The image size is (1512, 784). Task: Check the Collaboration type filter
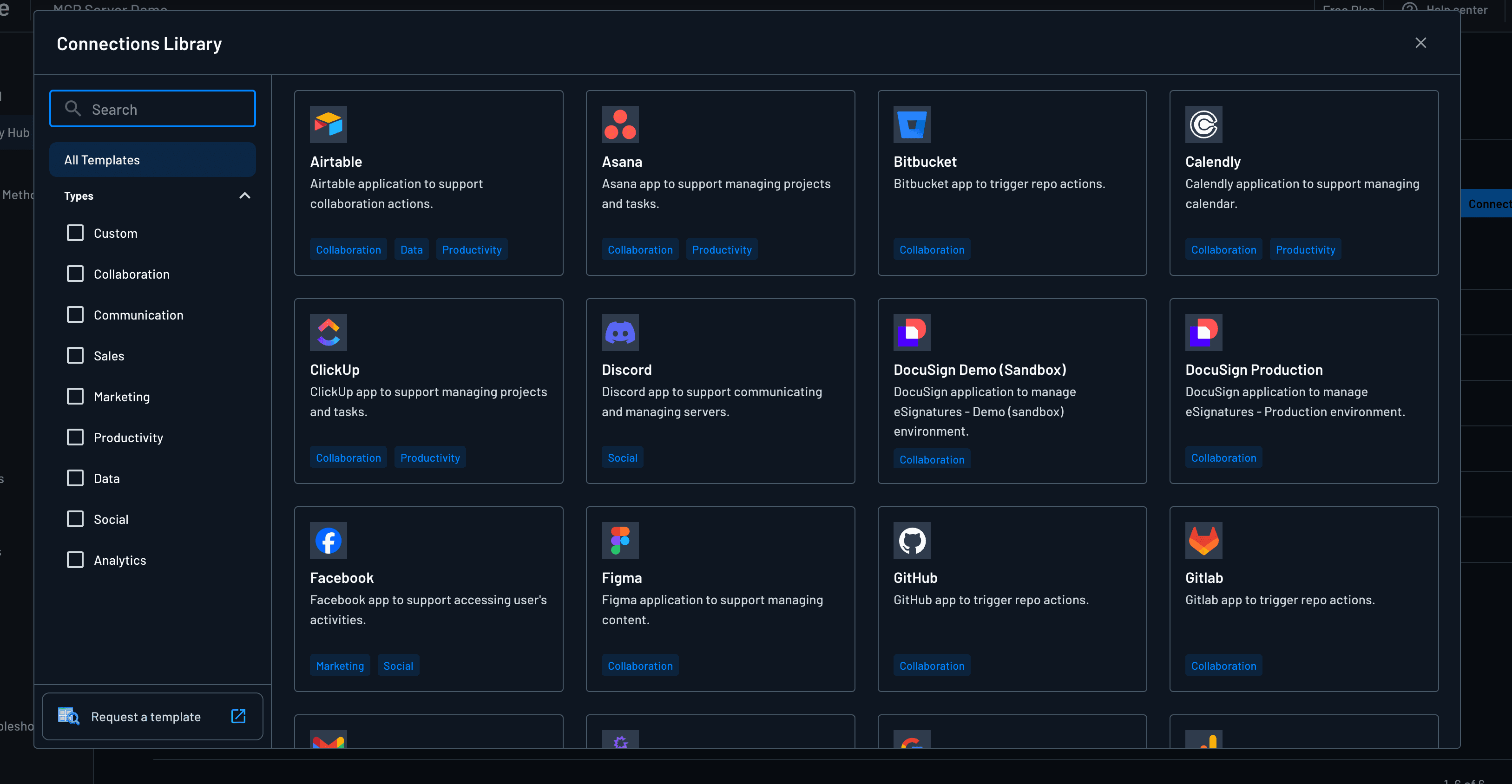click(x=75, y=274)
